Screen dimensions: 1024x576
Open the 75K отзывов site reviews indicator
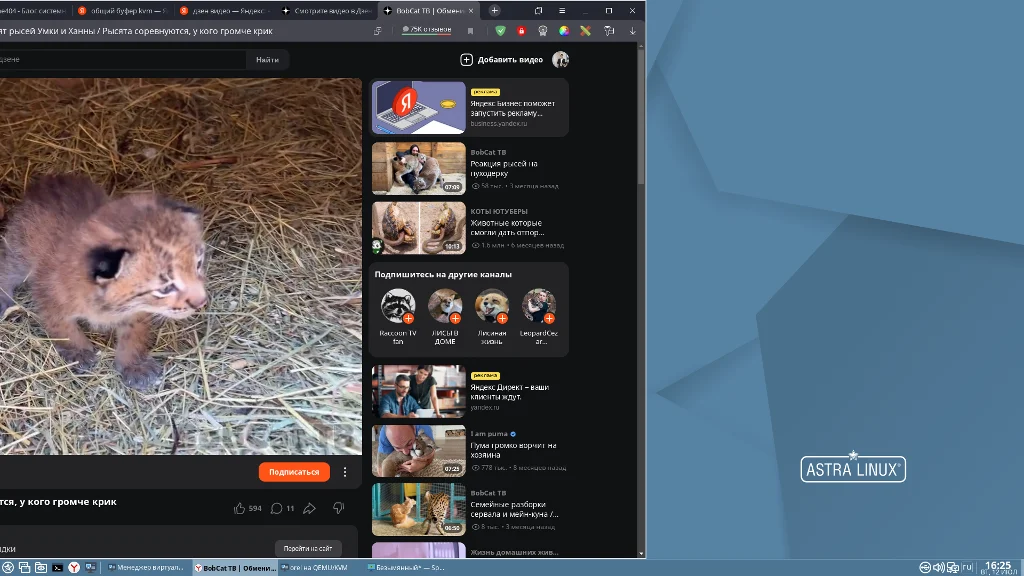click(426, 29)
